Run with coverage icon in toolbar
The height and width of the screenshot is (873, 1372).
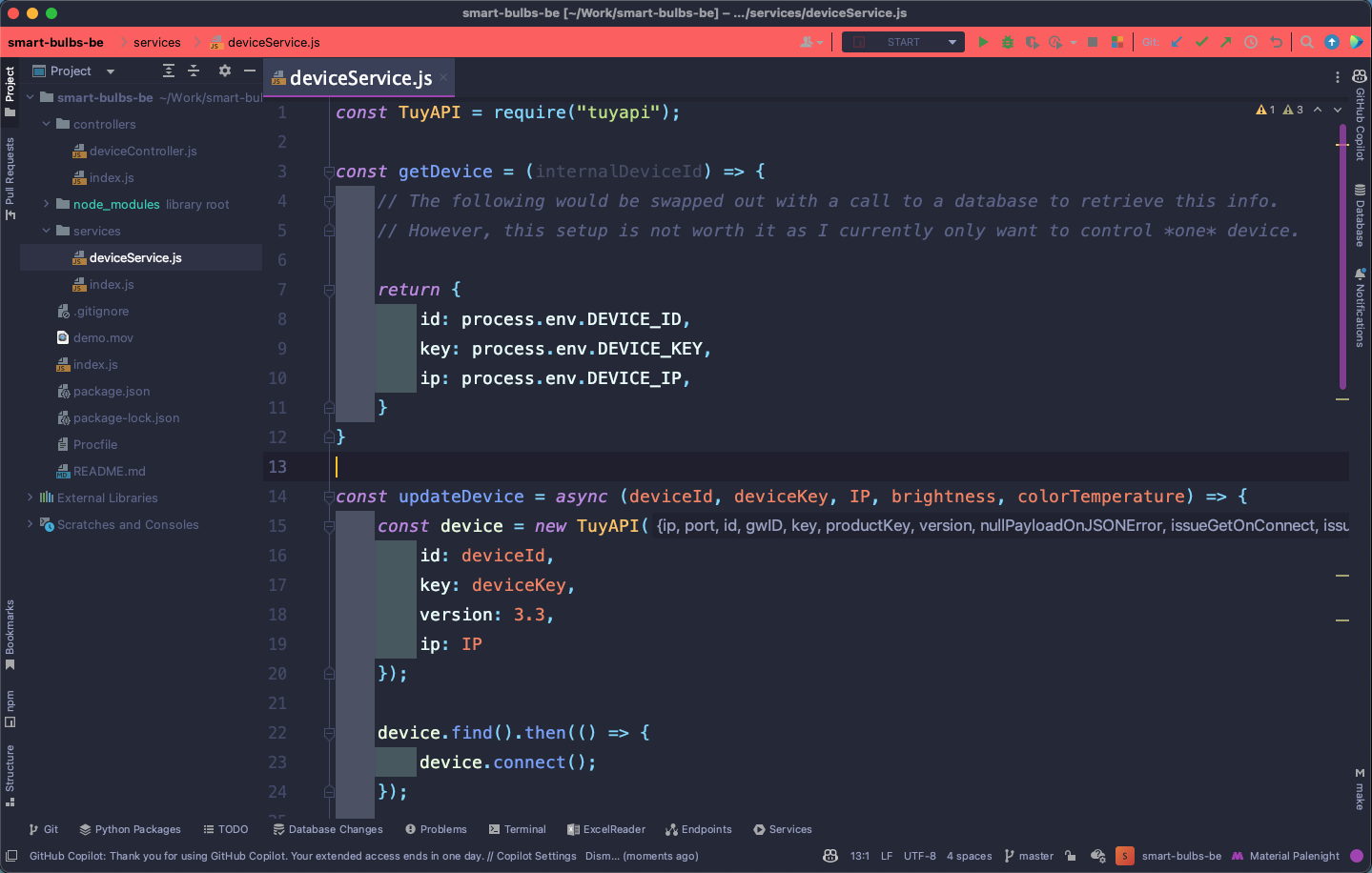(1032, 42)
